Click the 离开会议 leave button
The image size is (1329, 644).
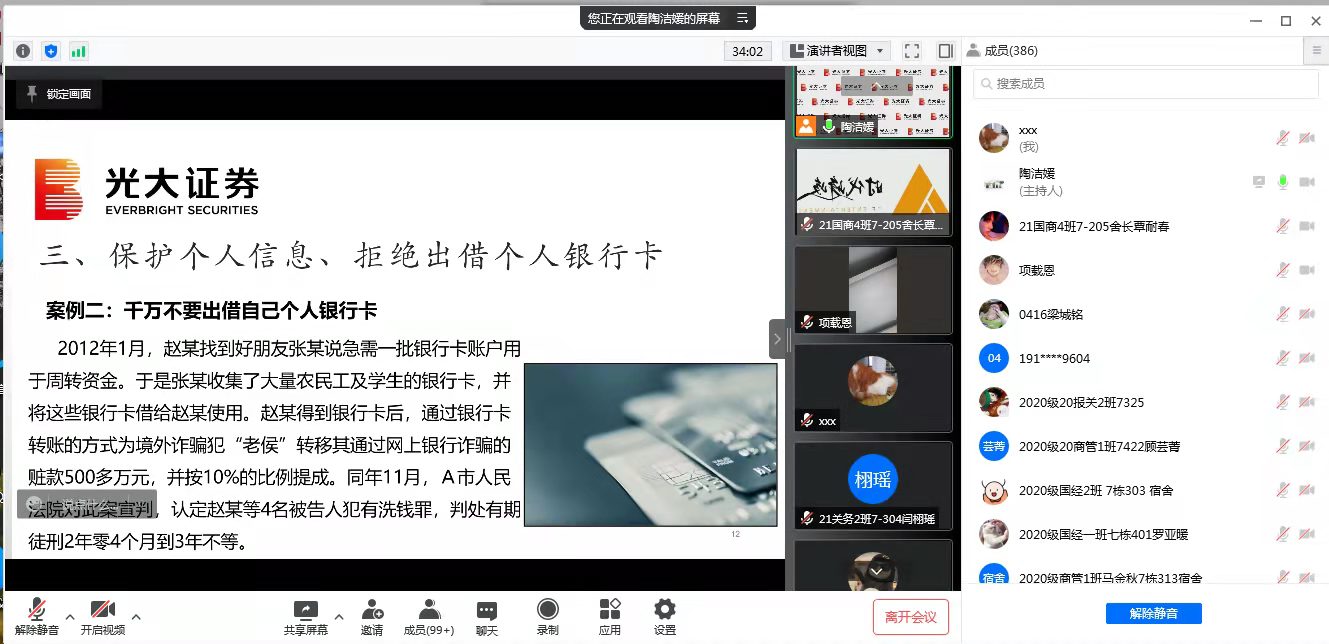point(910,617)
